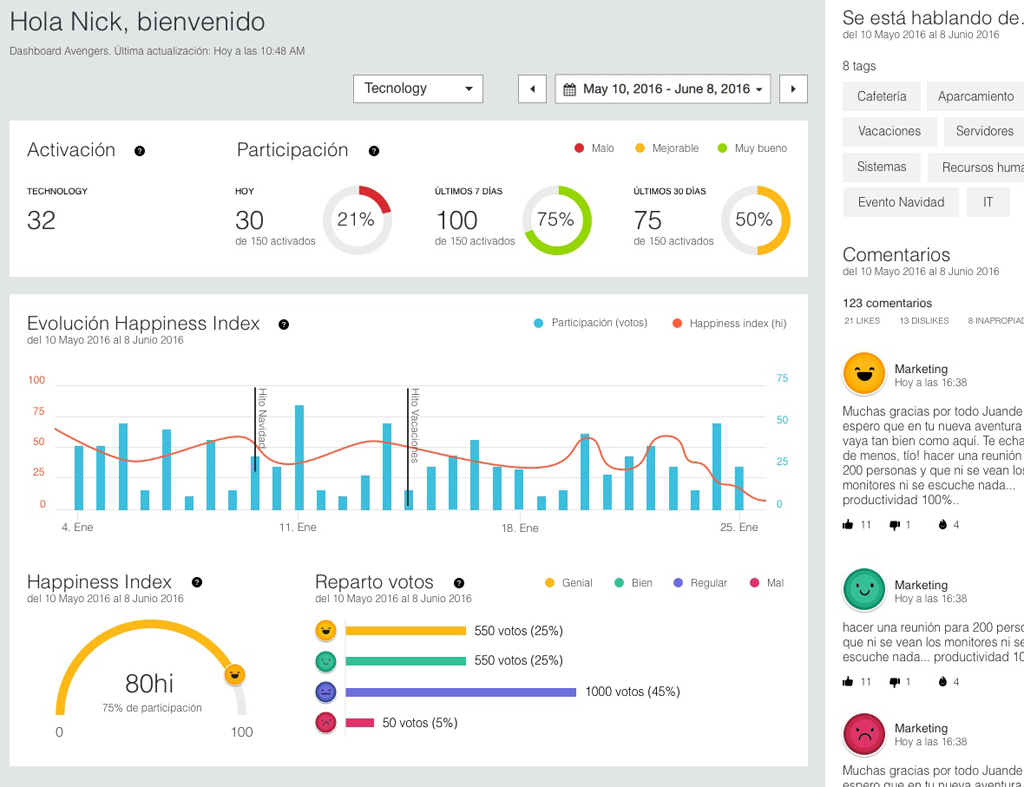Open the May 10 - June 8 date range picker
Viewport: 1024px width, 787px height.
663,89
